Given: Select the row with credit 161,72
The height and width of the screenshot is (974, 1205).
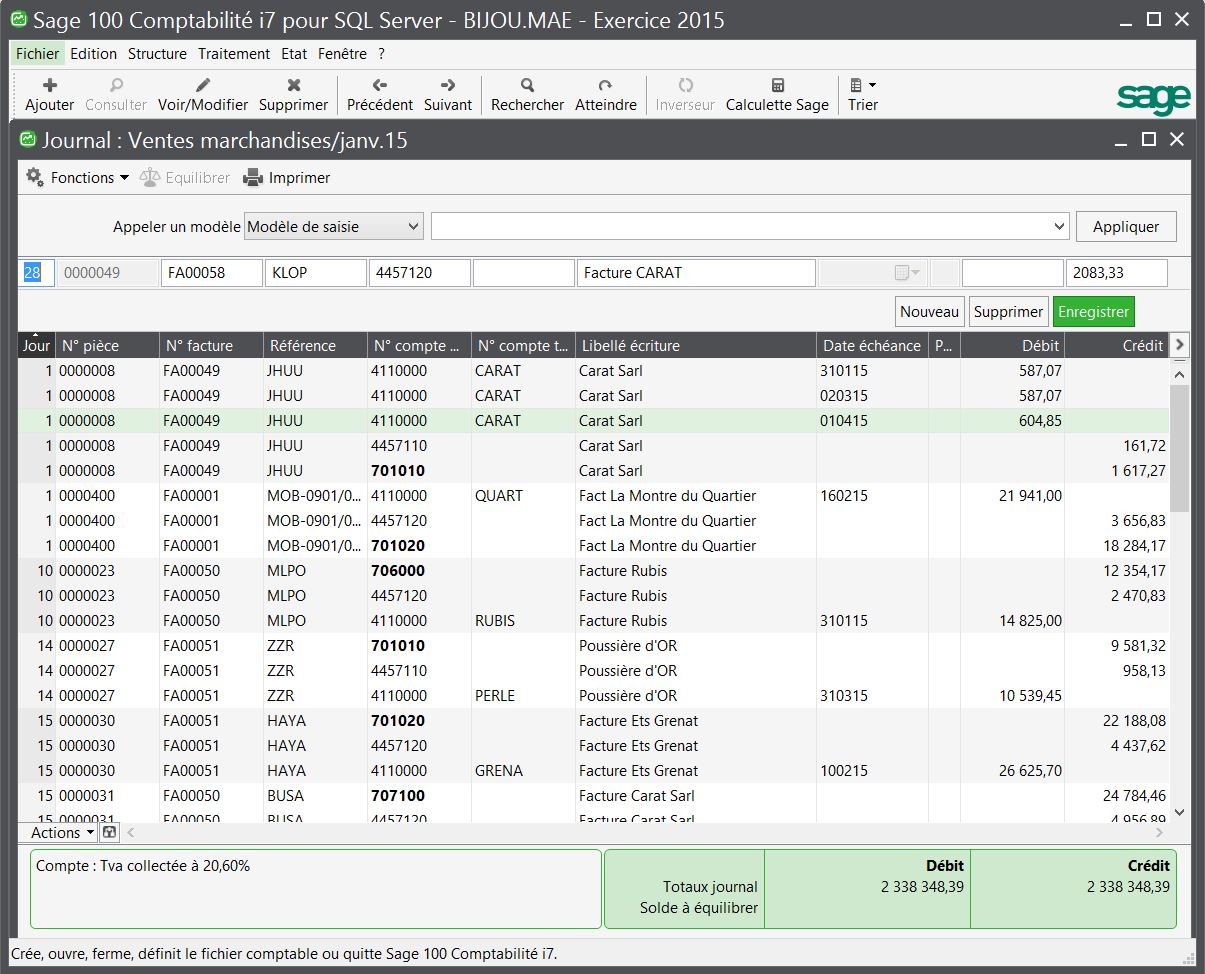Looking at the screenshot, I should click(593, 445).
